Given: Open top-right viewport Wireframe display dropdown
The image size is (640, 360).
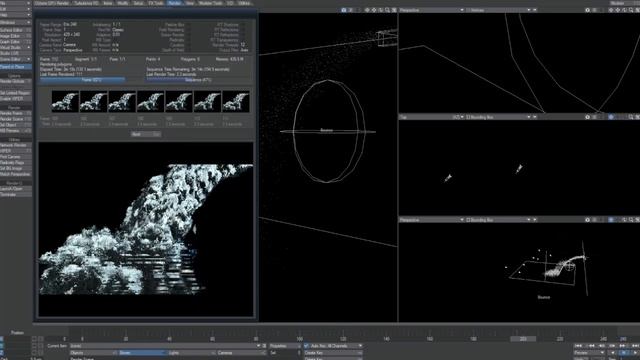Looking at the screenshot, I should [x=499, y=10].
